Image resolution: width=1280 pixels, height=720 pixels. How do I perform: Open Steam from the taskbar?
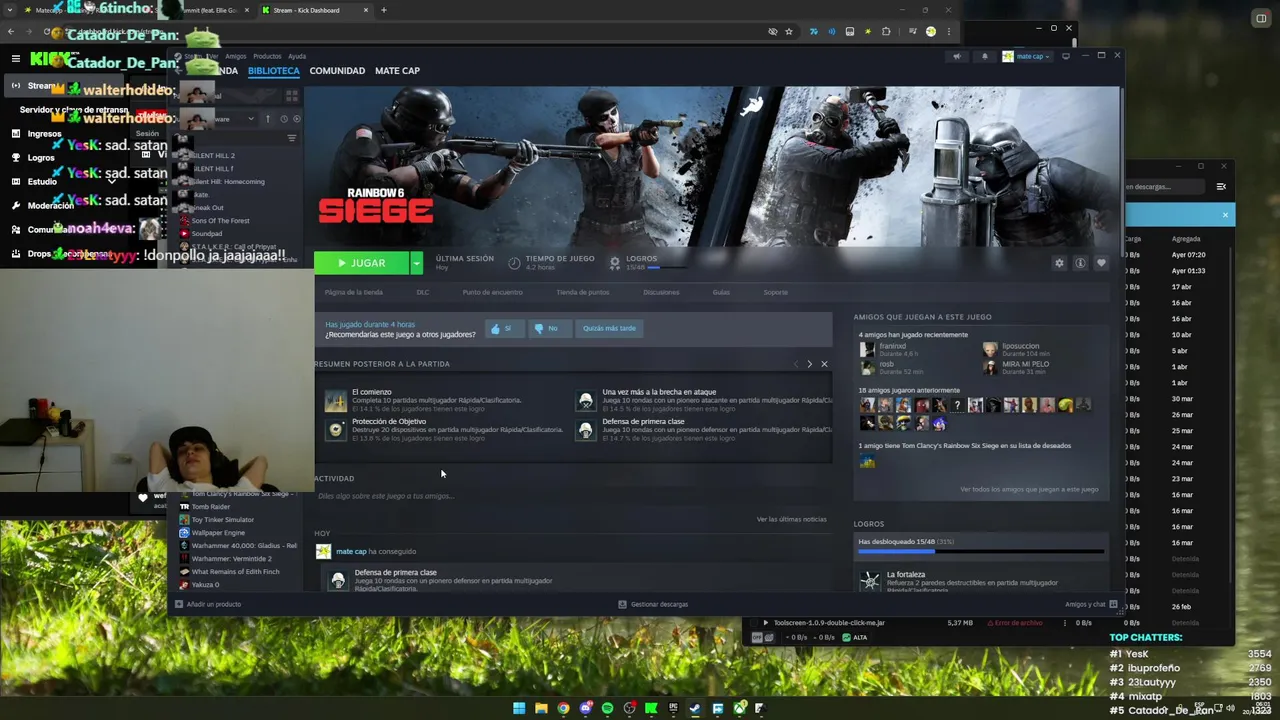coord(695,708)
